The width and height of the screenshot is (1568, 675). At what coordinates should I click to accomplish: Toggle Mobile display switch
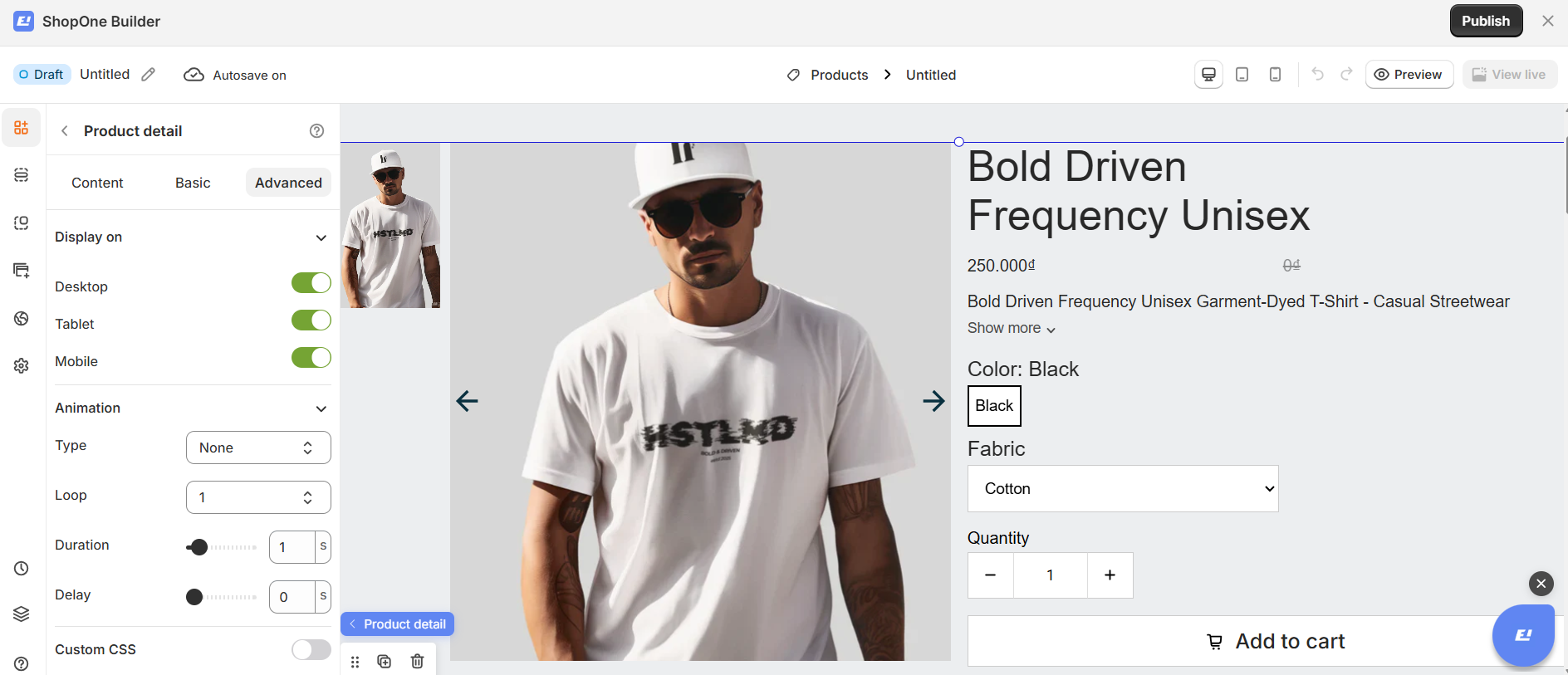(x=311, y=358)
